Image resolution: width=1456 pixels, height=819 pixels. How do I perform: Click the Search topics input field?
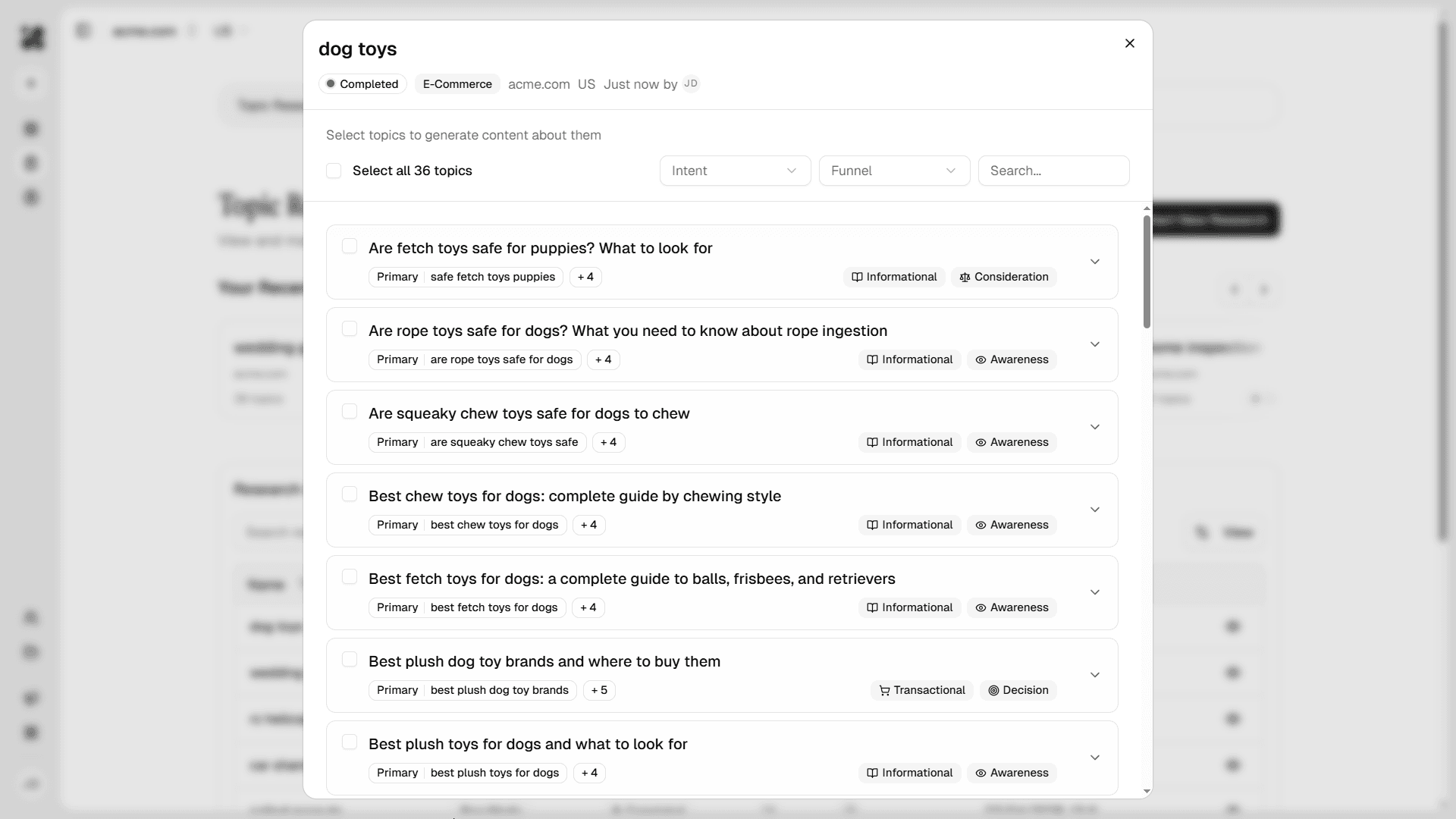click(1054, 171)
